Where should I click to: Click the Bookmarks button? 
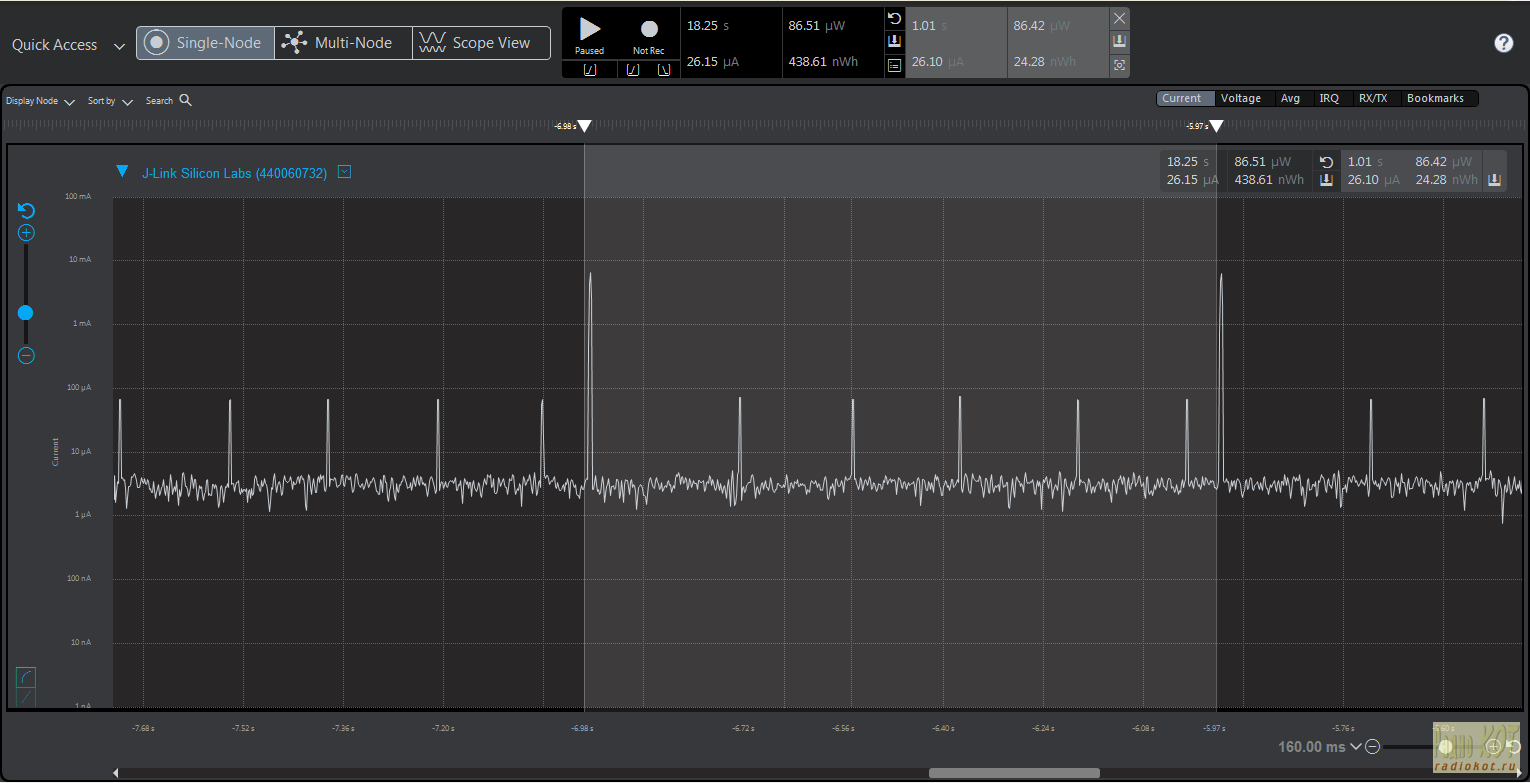pos(1434,98)
